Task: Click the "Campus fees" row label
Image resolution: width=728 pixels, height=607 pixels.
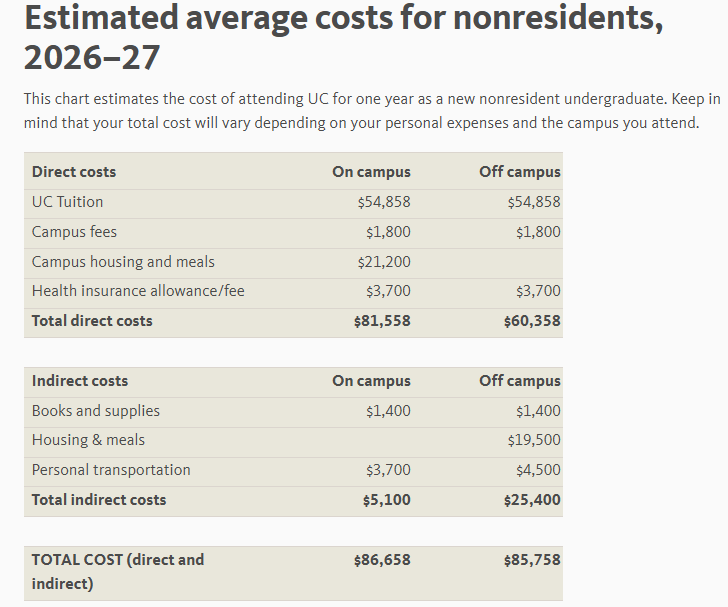Action: (74, 232)
